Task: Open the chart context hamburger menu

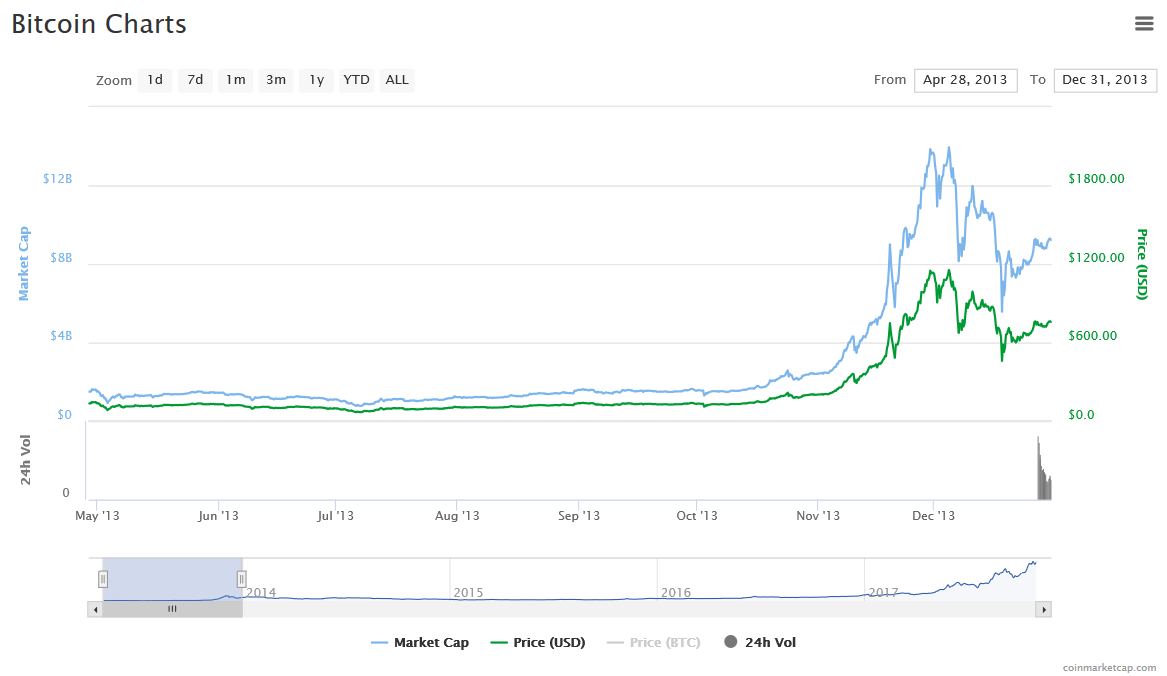Action: [1144, 24]
